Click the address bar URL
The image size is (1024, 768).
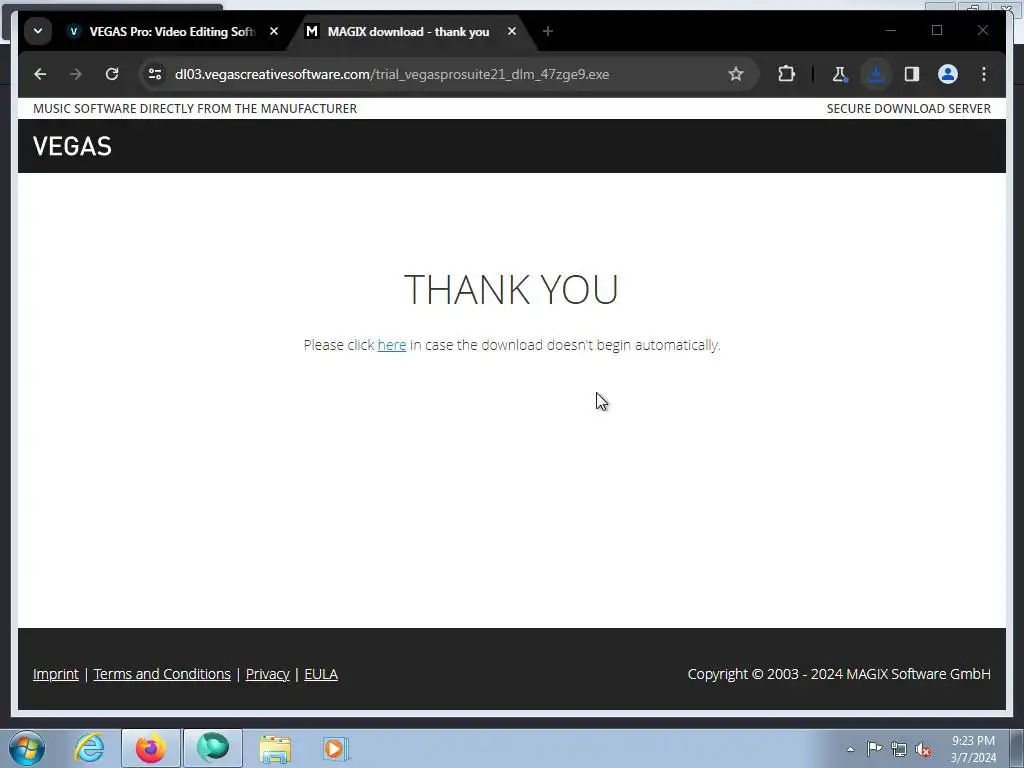tap(392, 74)
